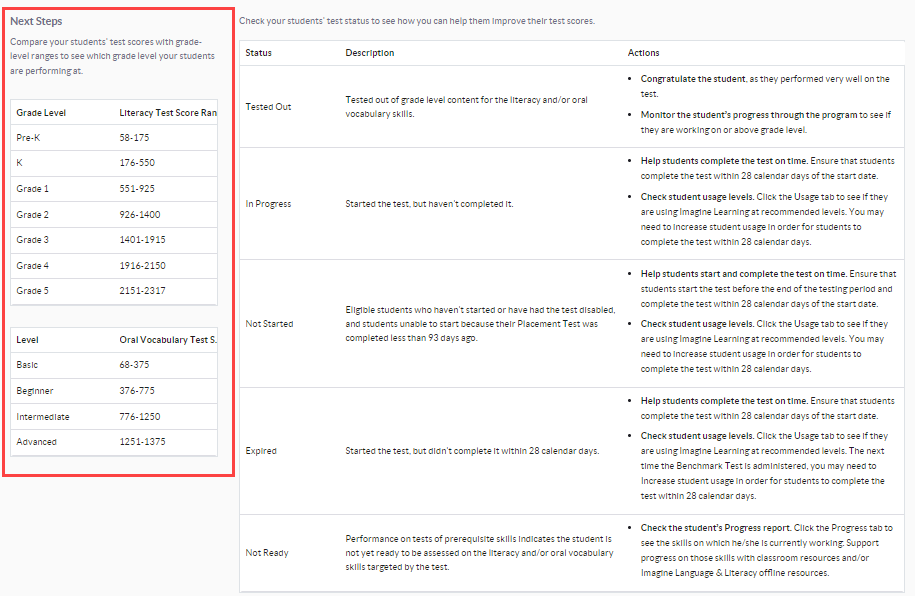
Task: Select the Pre-K grade level row
Action: point(29,138)
